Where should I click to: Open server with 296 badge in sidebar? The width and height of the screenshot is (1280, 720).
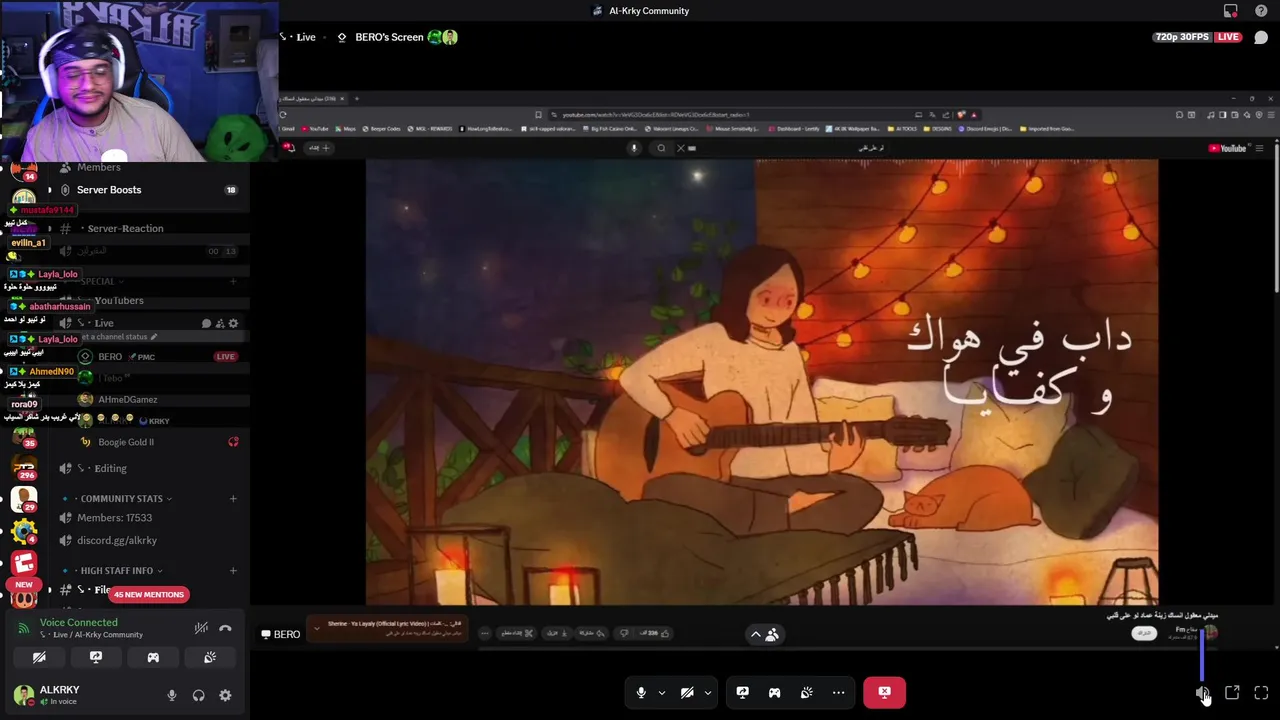click(23, 467)
